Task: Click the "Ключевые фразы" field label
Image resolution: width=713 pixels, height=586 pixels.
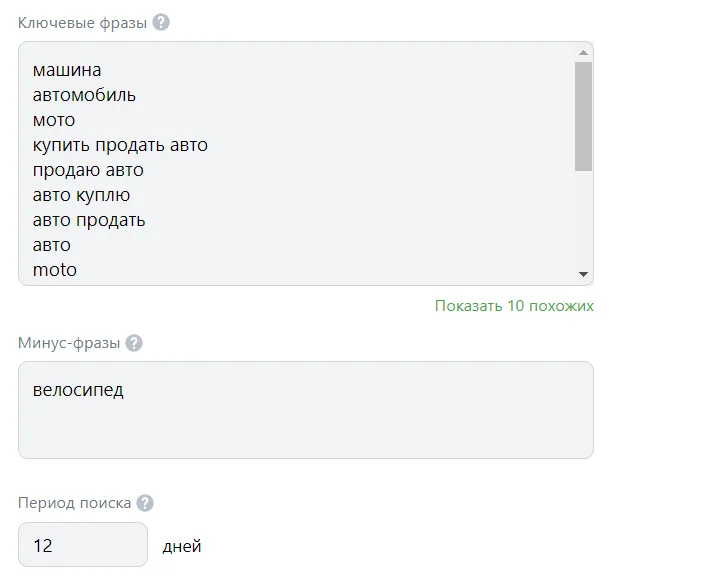Action: (81, 22)
